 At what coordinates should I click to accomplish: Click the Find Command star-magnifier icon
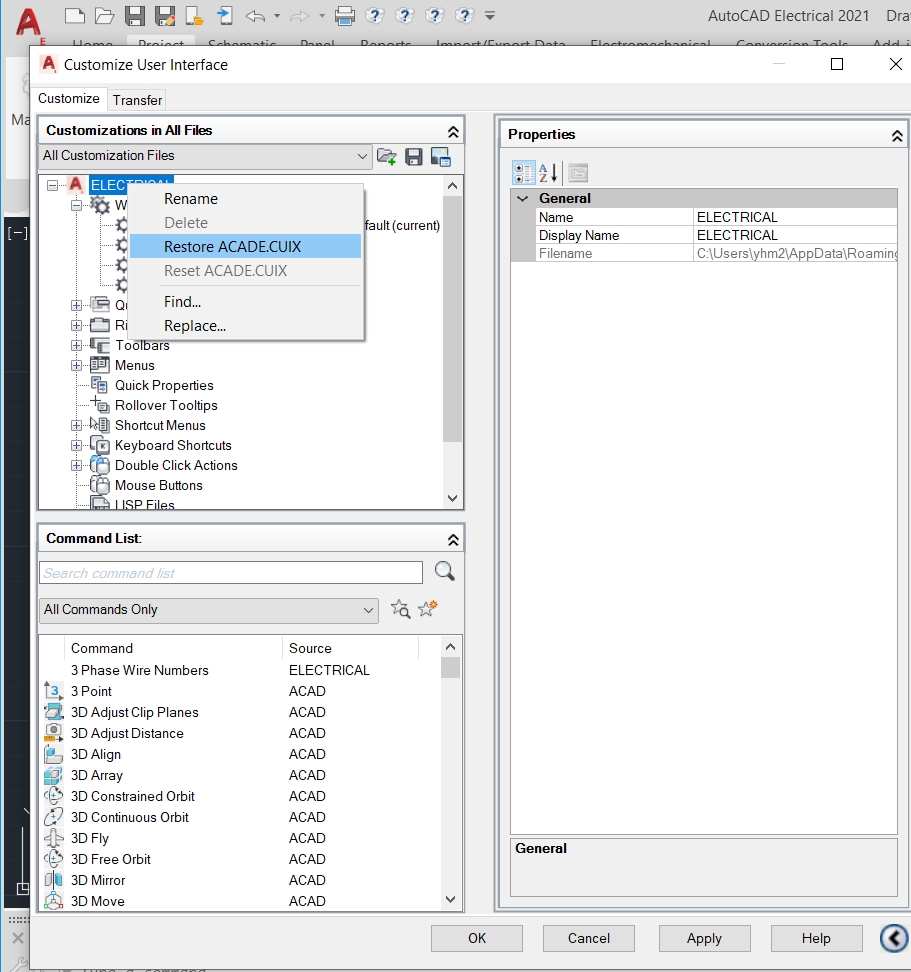(400, 608)
